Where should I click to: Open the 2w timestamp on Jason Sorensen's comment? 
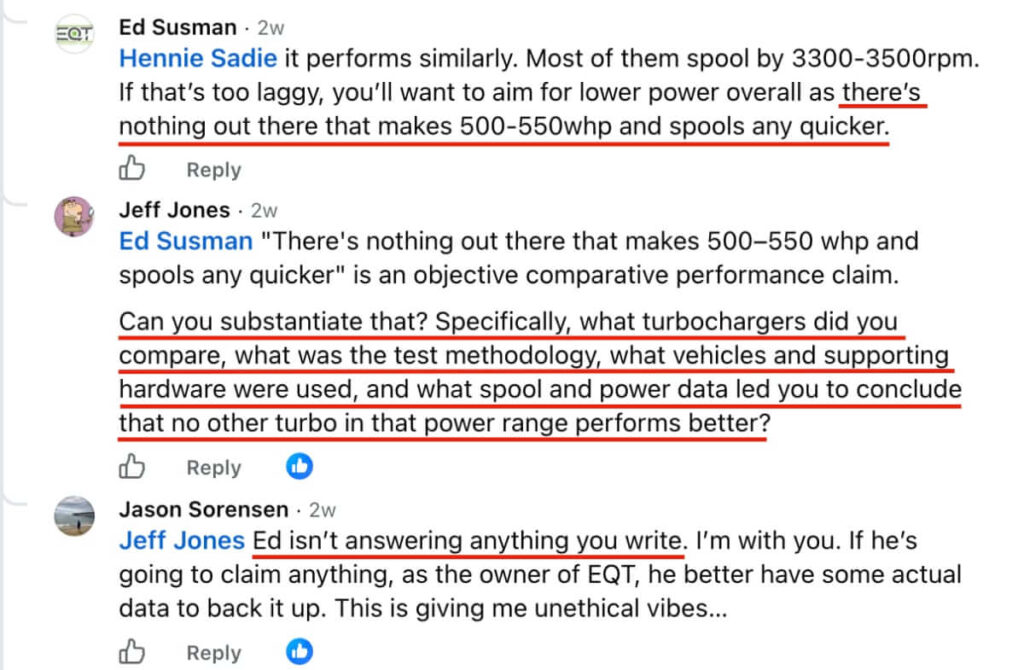pos(322,510)
